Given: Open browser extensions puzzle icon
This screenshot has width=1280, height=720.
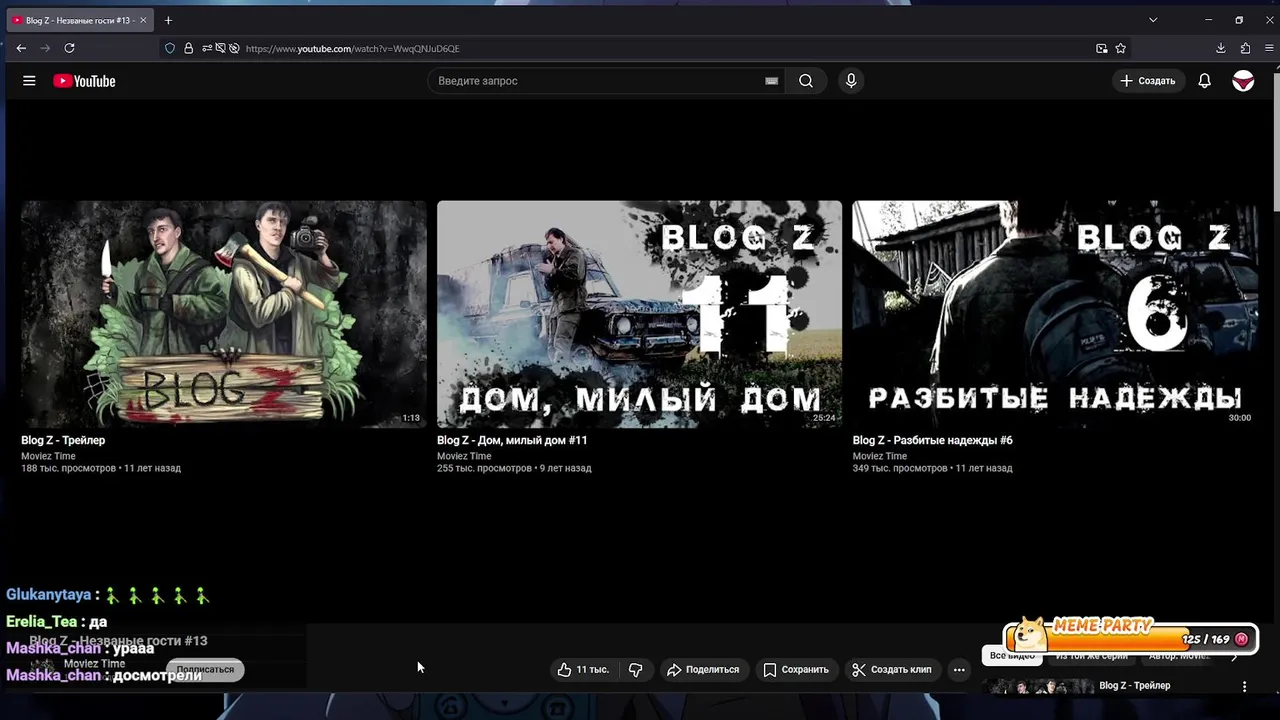Looking at the screenshot, I should (1245, 48).
